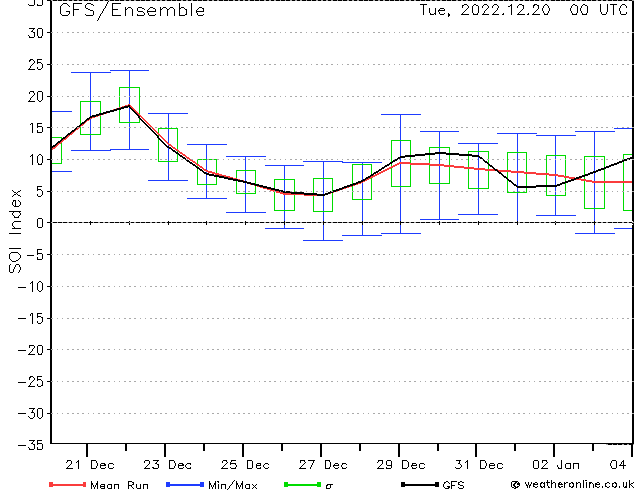Click the '-15' y-axis value
The width and height of the screenshot is (634, 490).
click(x=31, y=318)
